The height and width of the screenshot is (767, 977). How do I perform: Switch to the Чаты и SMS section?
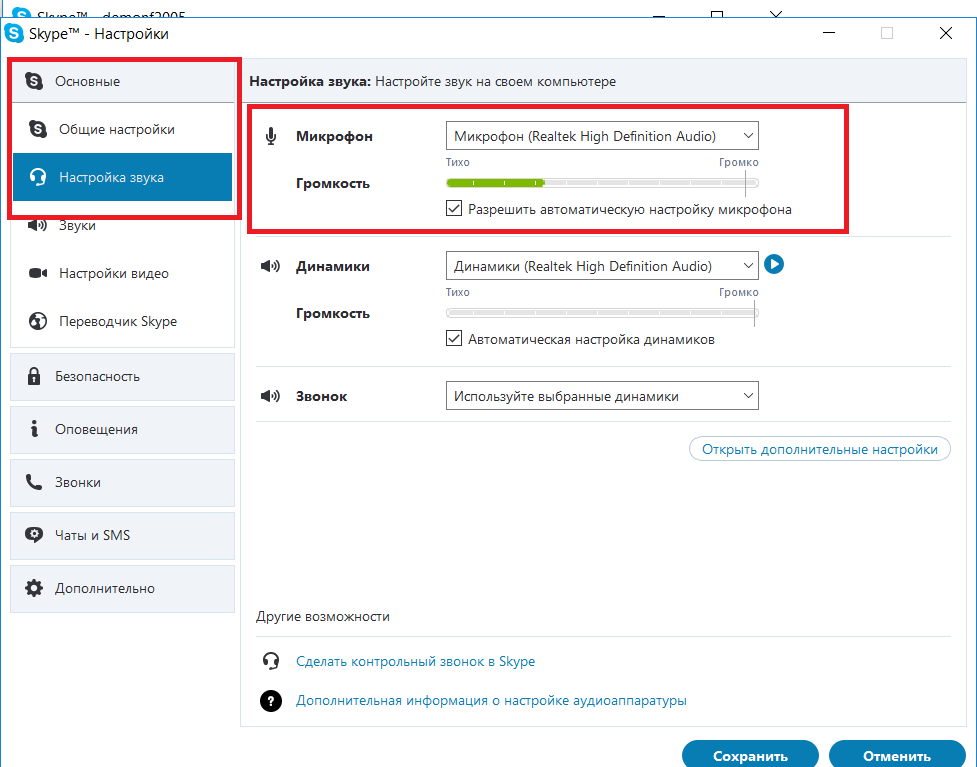click(x=122, y=536)
